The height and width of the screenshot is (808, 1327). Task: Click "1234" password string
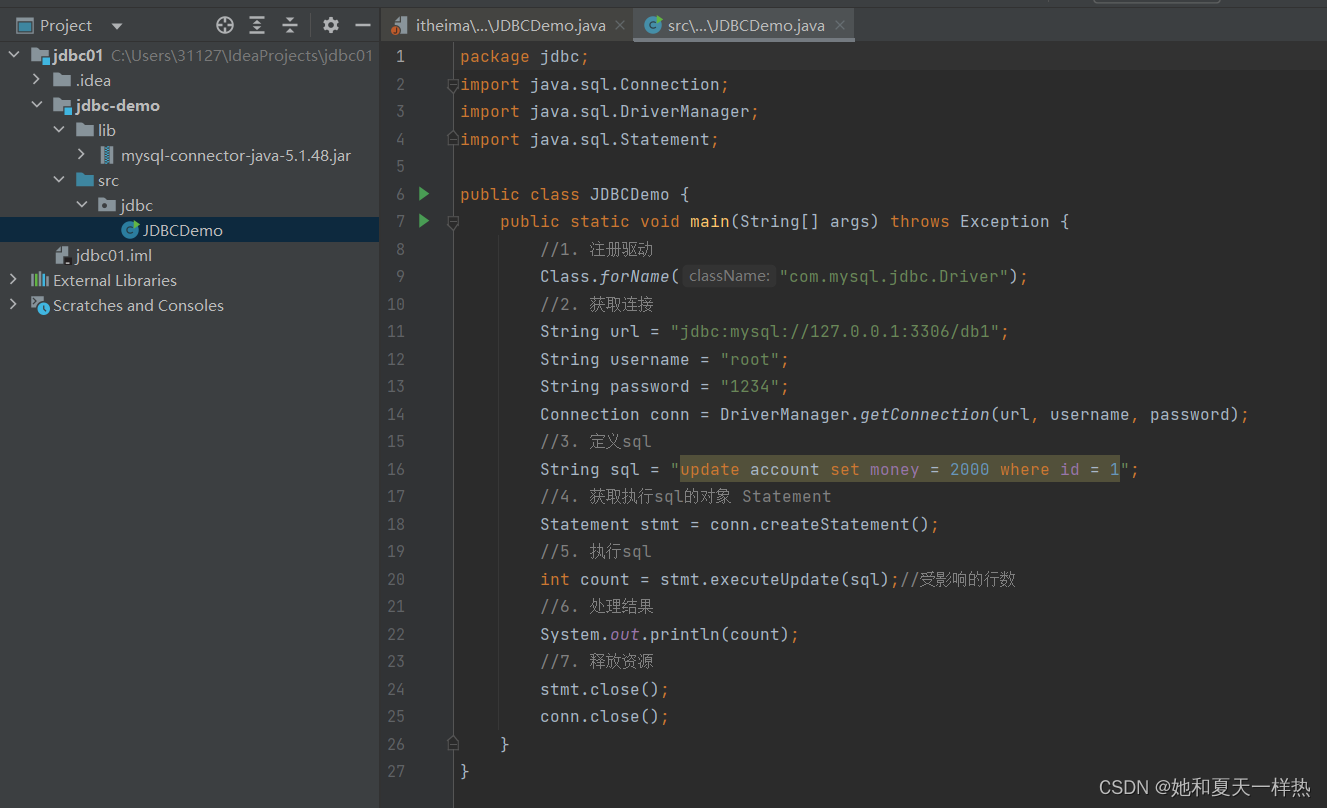click(749, 386)
